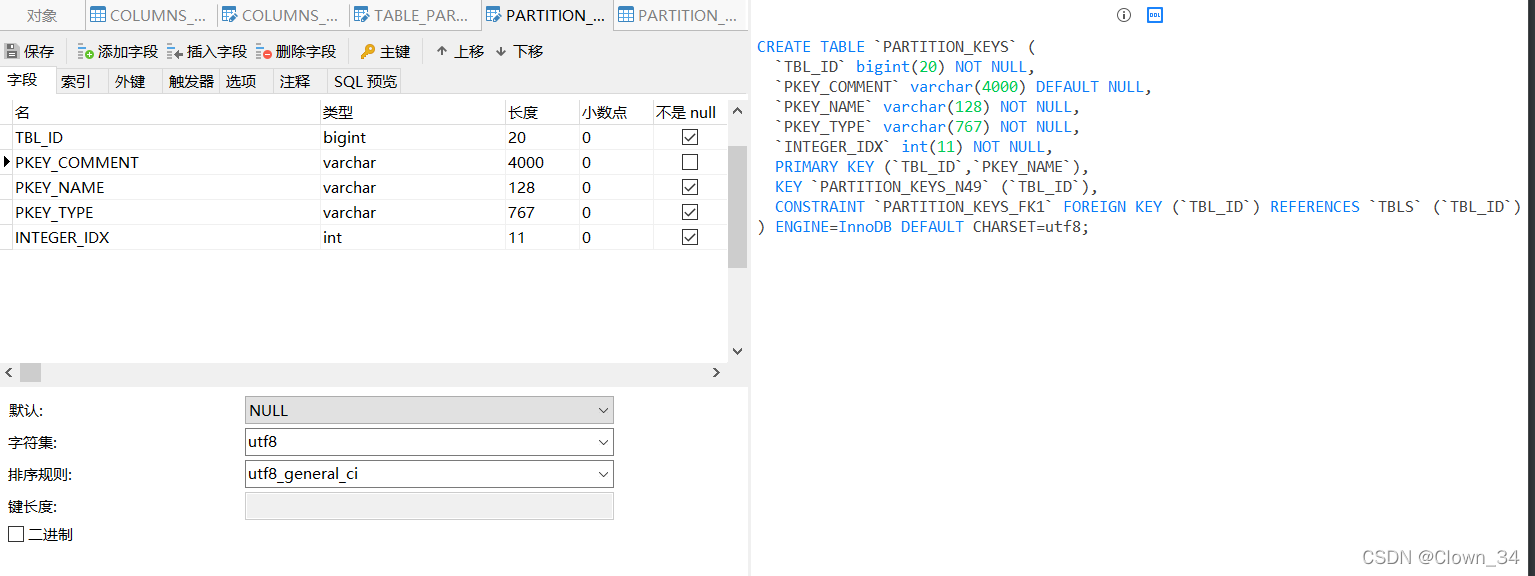Image resolution: width=1535 pixels, height=576 pixels.
Task: Switch to the 对象 (Objects) tab
Action: click(x=42, y=15)
